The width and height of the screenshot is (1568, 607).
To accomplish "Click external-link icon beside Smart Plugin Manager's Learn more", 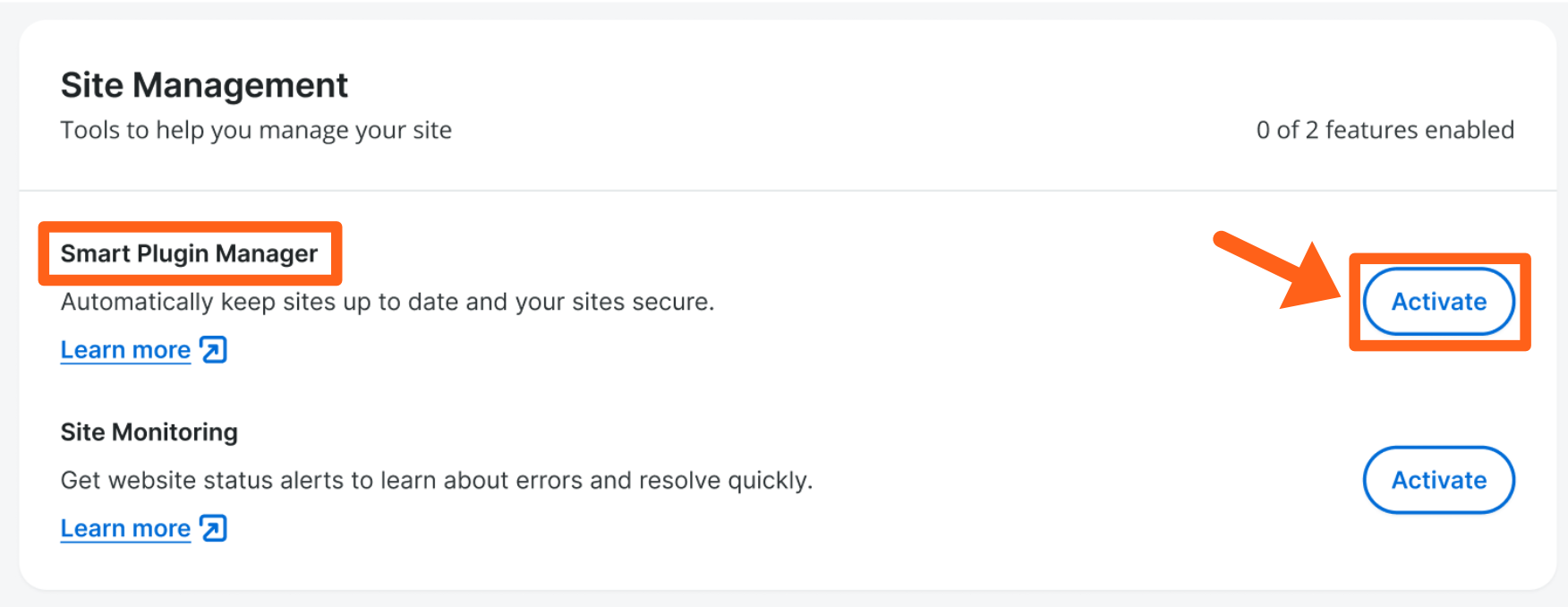I will point(214,350).
